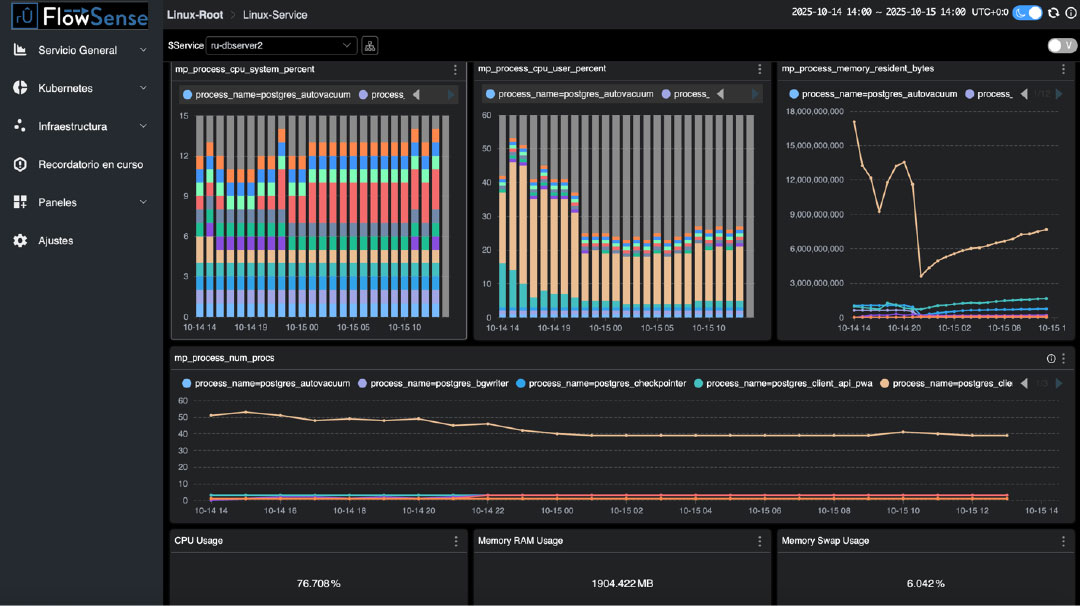Open the ru-dbserver2 service dropdown
This screenshot has height=606, width=1080.
281,45
